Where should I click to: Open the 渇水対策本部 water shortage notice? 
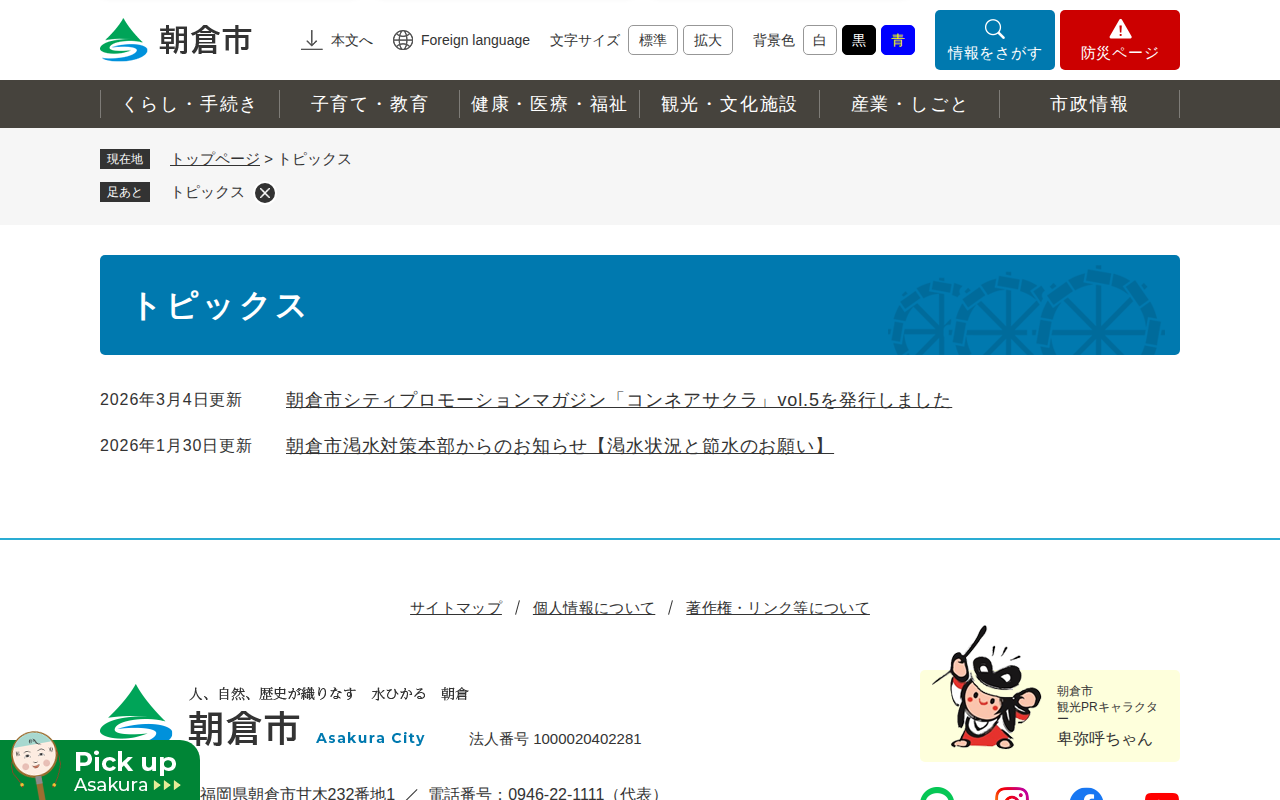tap(560, 446)
